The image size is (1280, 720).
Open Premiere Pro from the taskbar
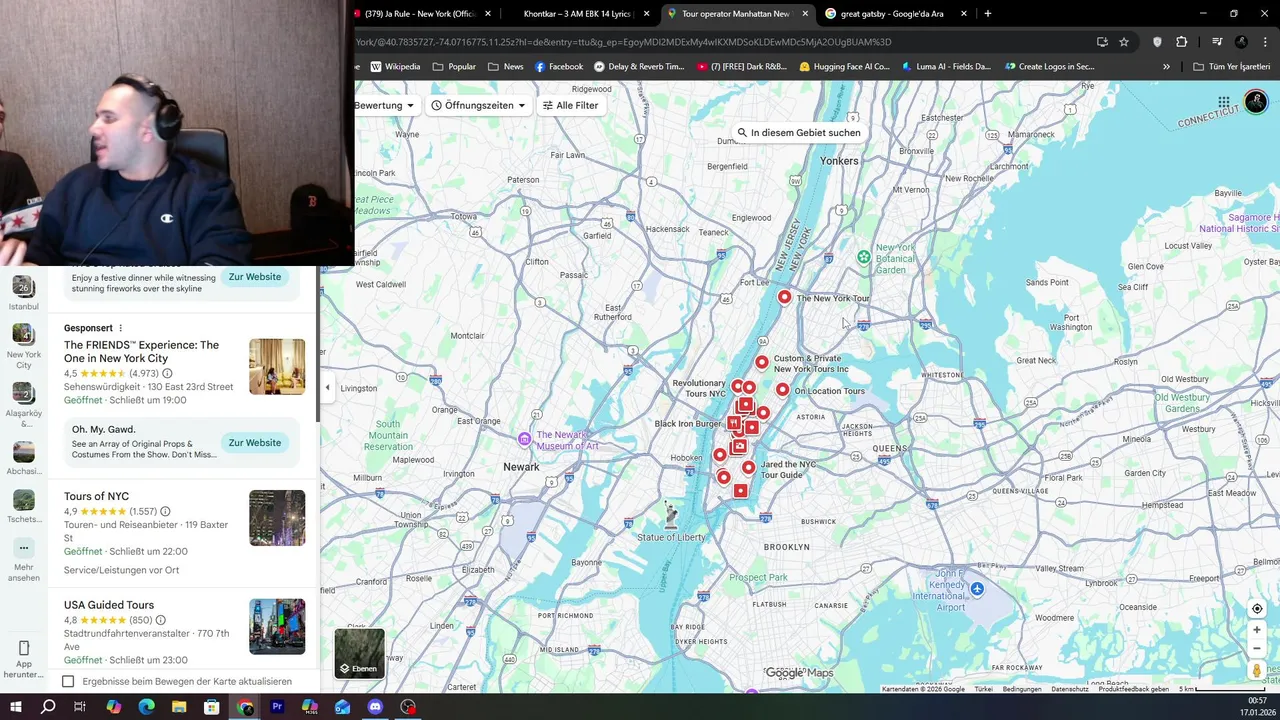(x=277, y=707)
